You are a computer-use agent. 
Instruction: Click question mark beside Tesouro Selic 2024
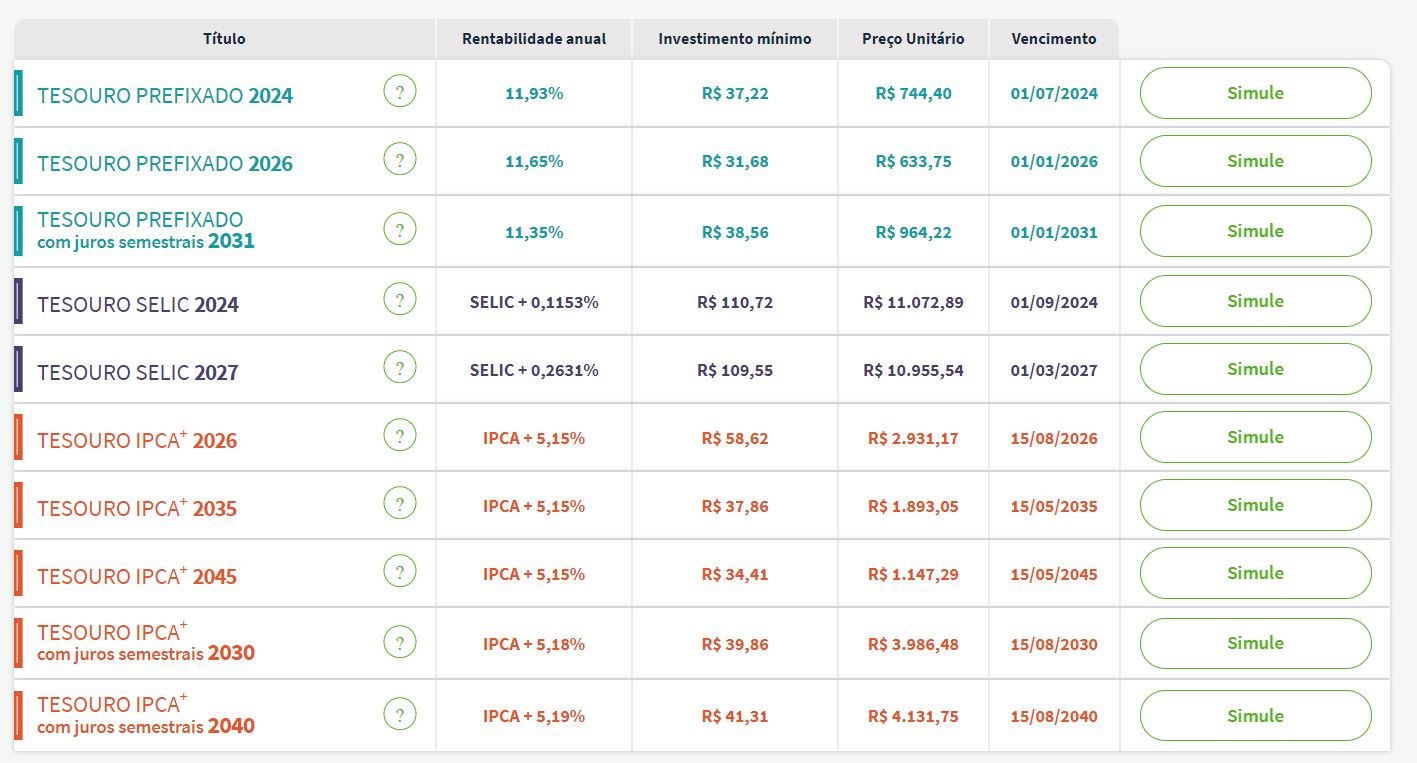pos(399,300)
